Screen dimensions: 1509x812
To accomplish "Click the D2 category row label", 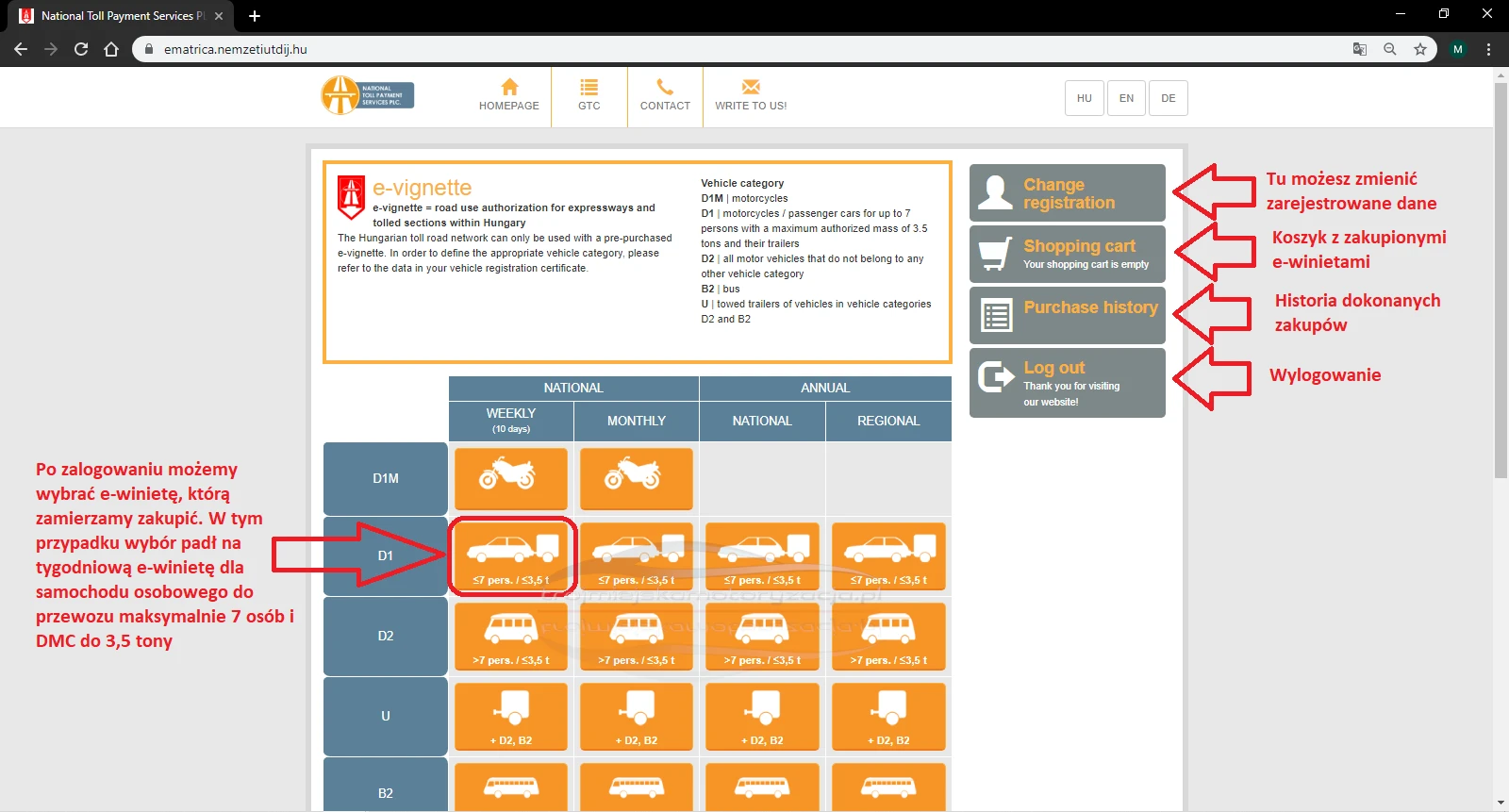I will pos(386,636).
